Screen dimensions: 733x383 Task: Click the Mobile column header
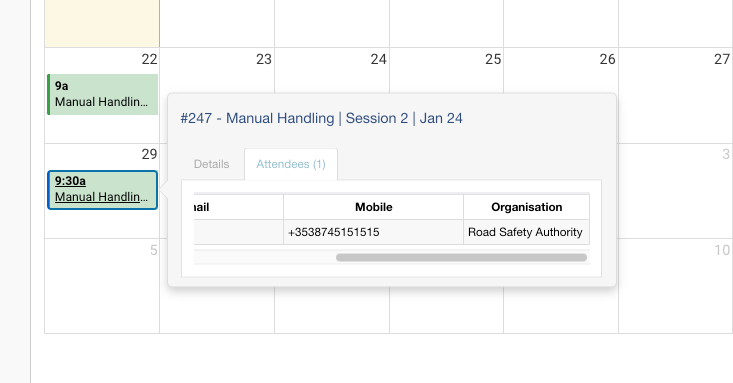374,207
